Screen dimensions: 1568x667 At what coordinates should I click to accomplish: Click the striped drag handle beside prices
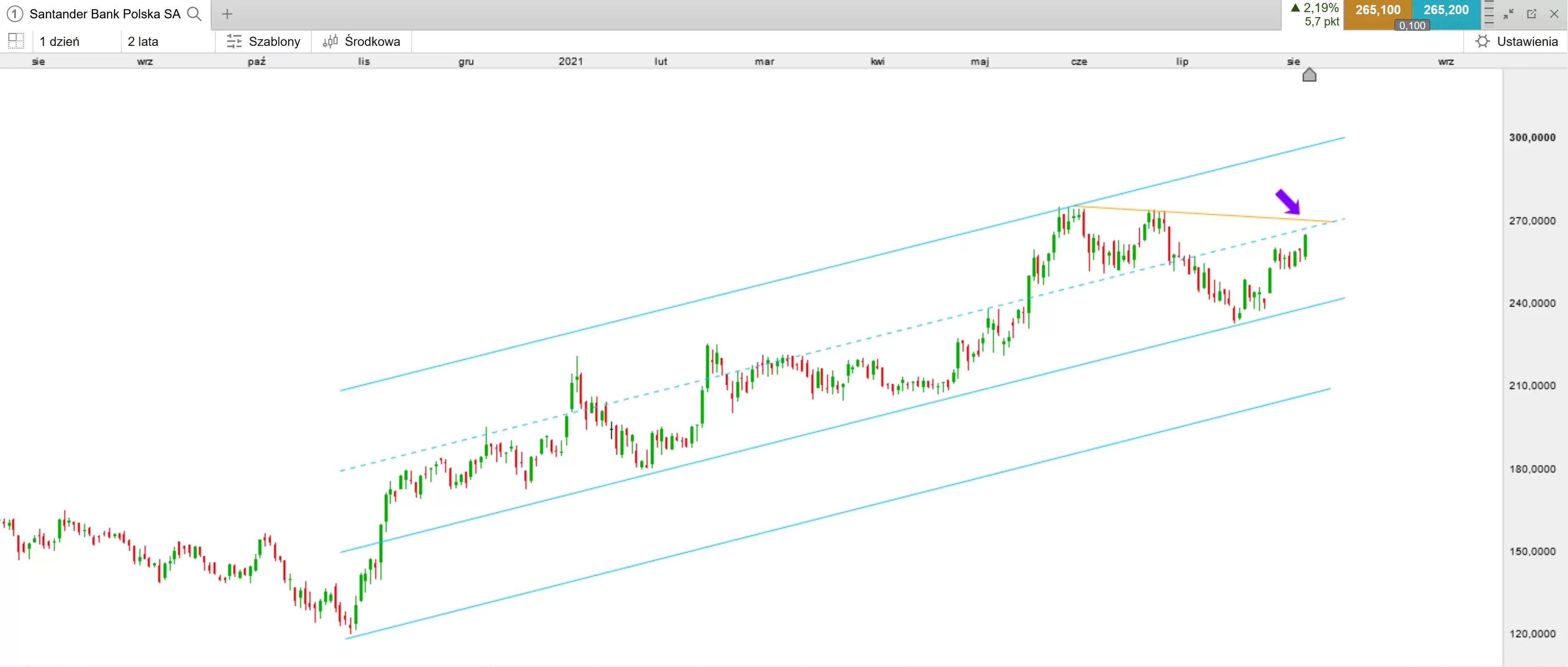1489,13
